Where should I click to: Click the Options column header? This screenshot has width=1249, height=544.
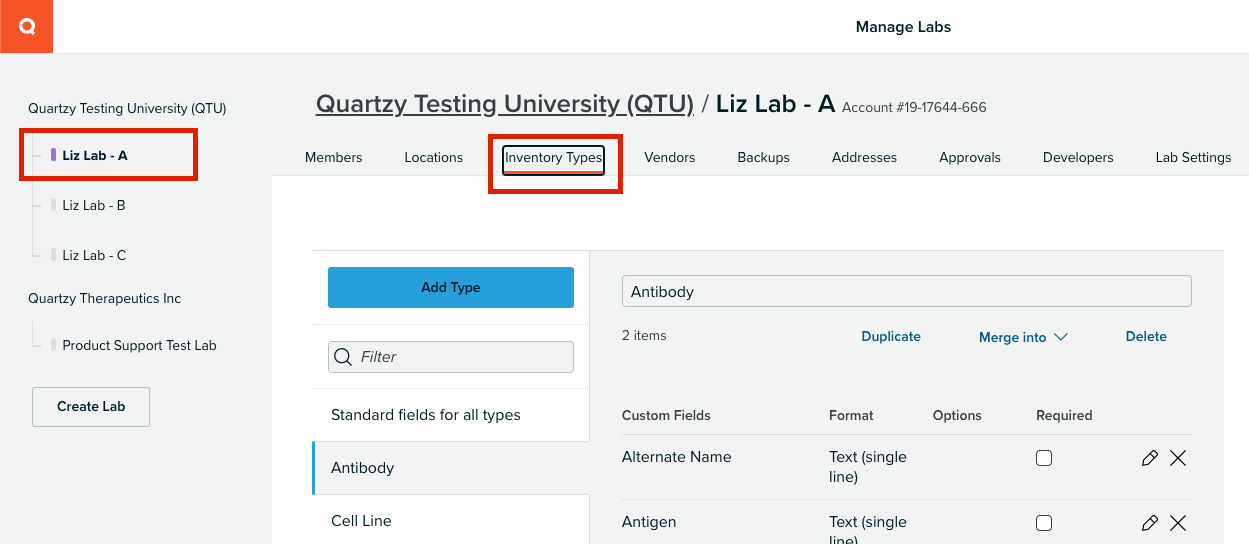(x=957, y=415)
